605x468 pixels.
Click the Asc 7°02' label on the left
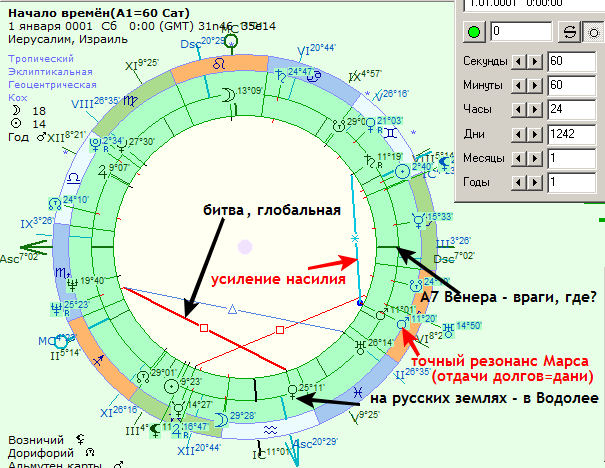tap(19, 258)
